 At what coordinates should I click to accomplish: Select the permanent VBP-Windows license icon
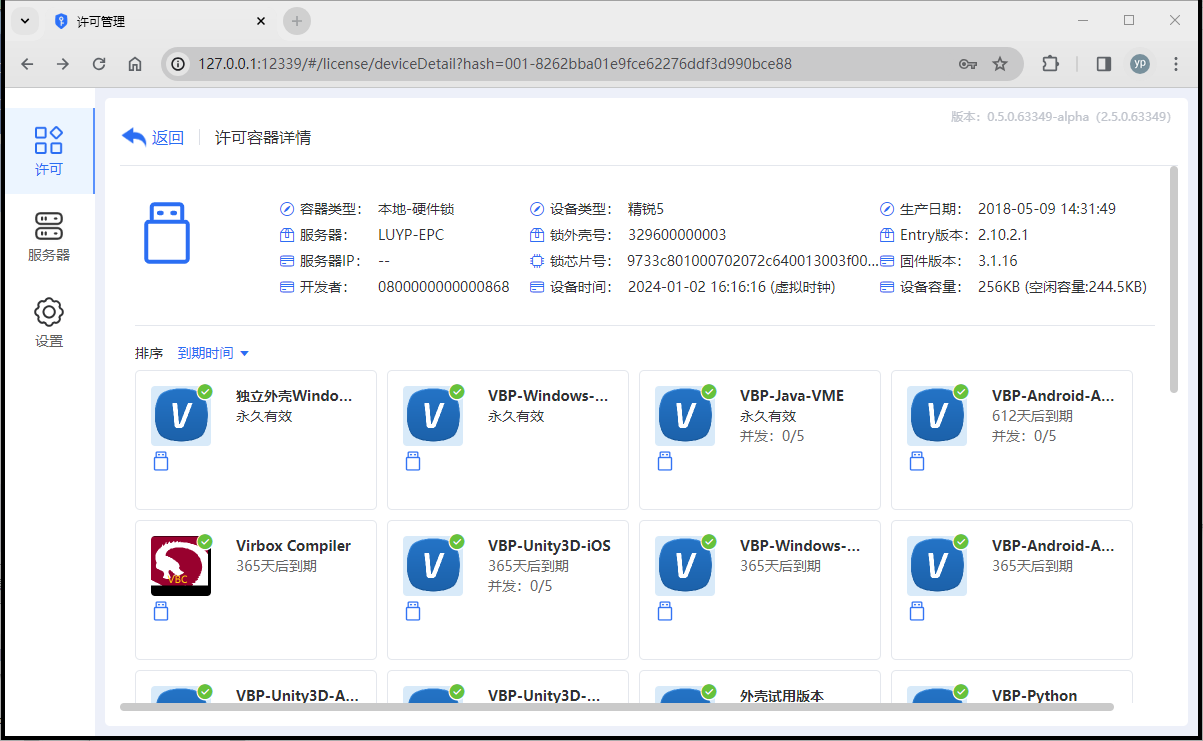[x=433, y=416]
